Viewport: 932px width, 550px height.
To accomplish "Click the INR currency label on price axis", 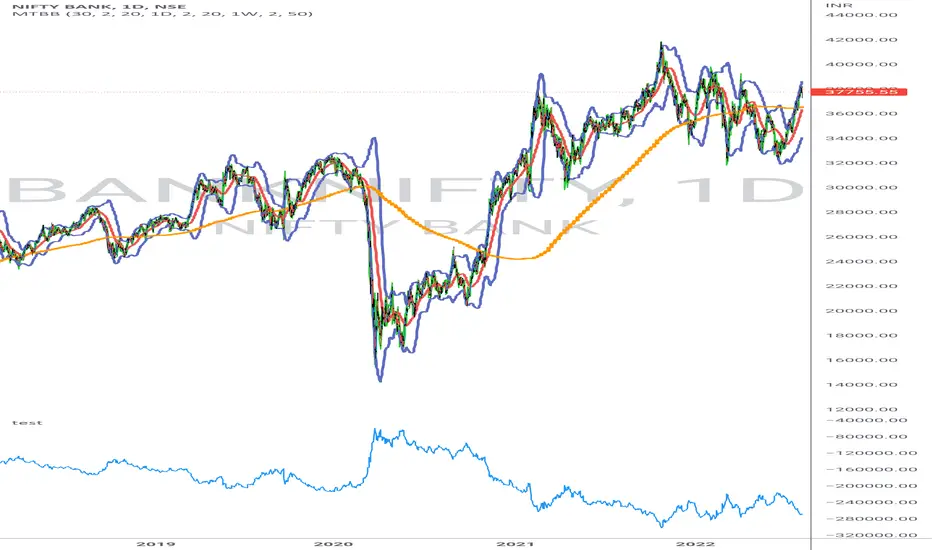I will pyautogui.click(x=839, y=5).
